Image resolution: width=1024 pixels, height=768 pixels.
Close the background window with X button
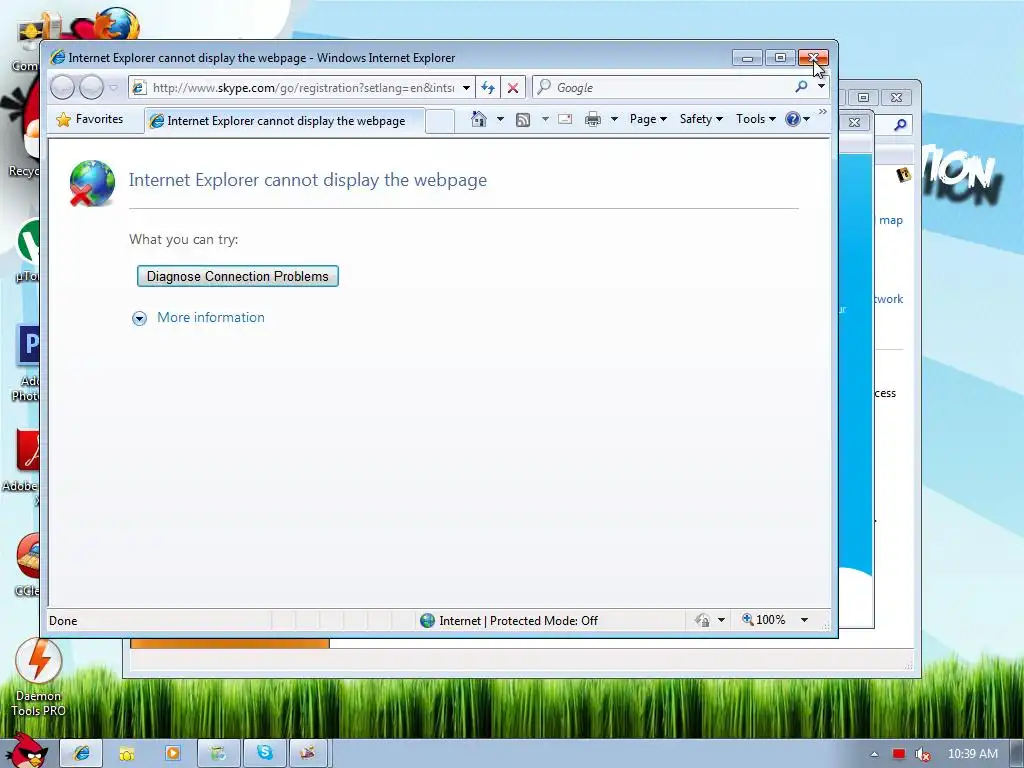tap(897, 97)
